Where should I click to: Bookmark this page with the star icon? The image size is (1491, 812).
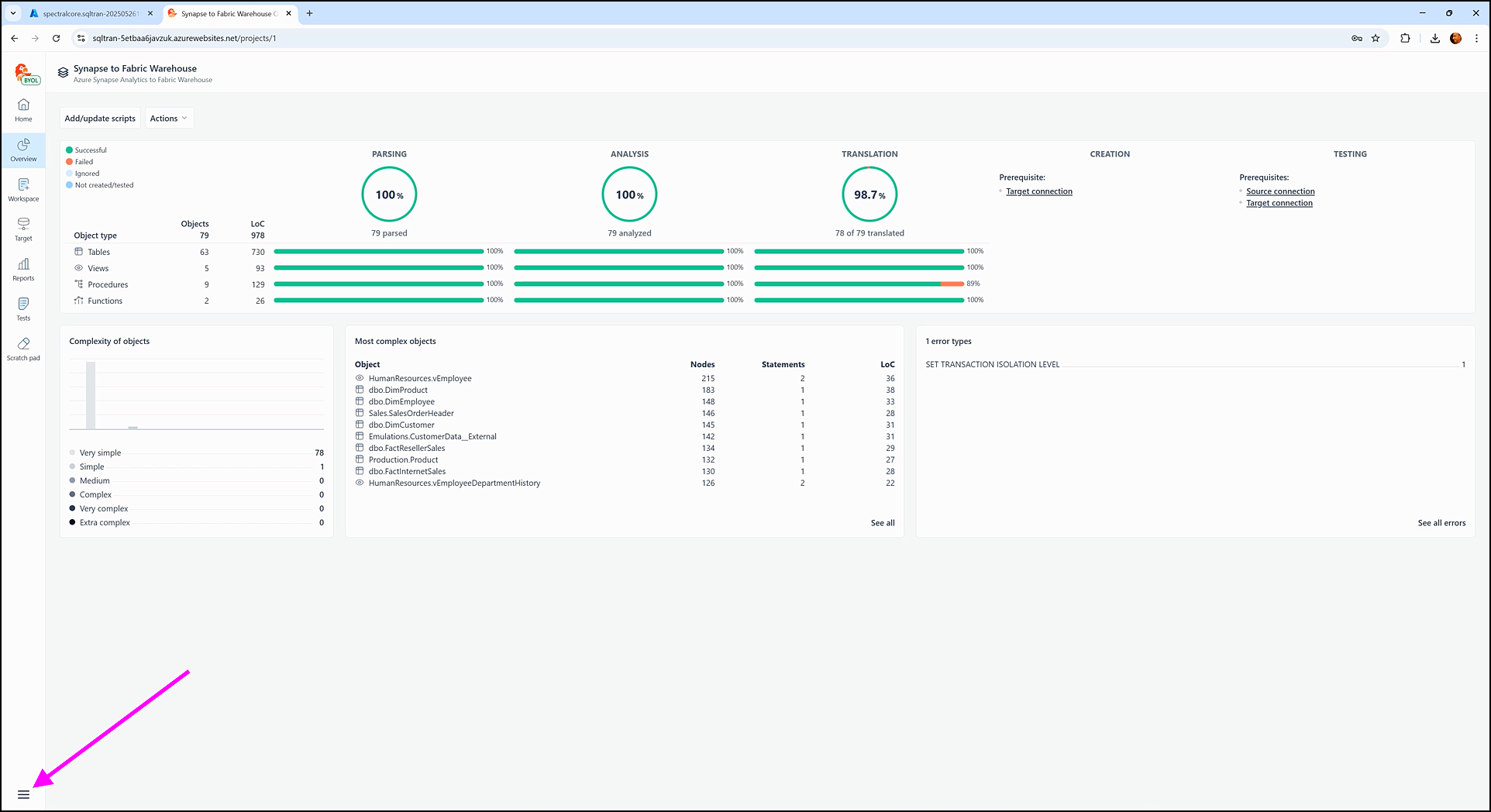point(1376,38)
